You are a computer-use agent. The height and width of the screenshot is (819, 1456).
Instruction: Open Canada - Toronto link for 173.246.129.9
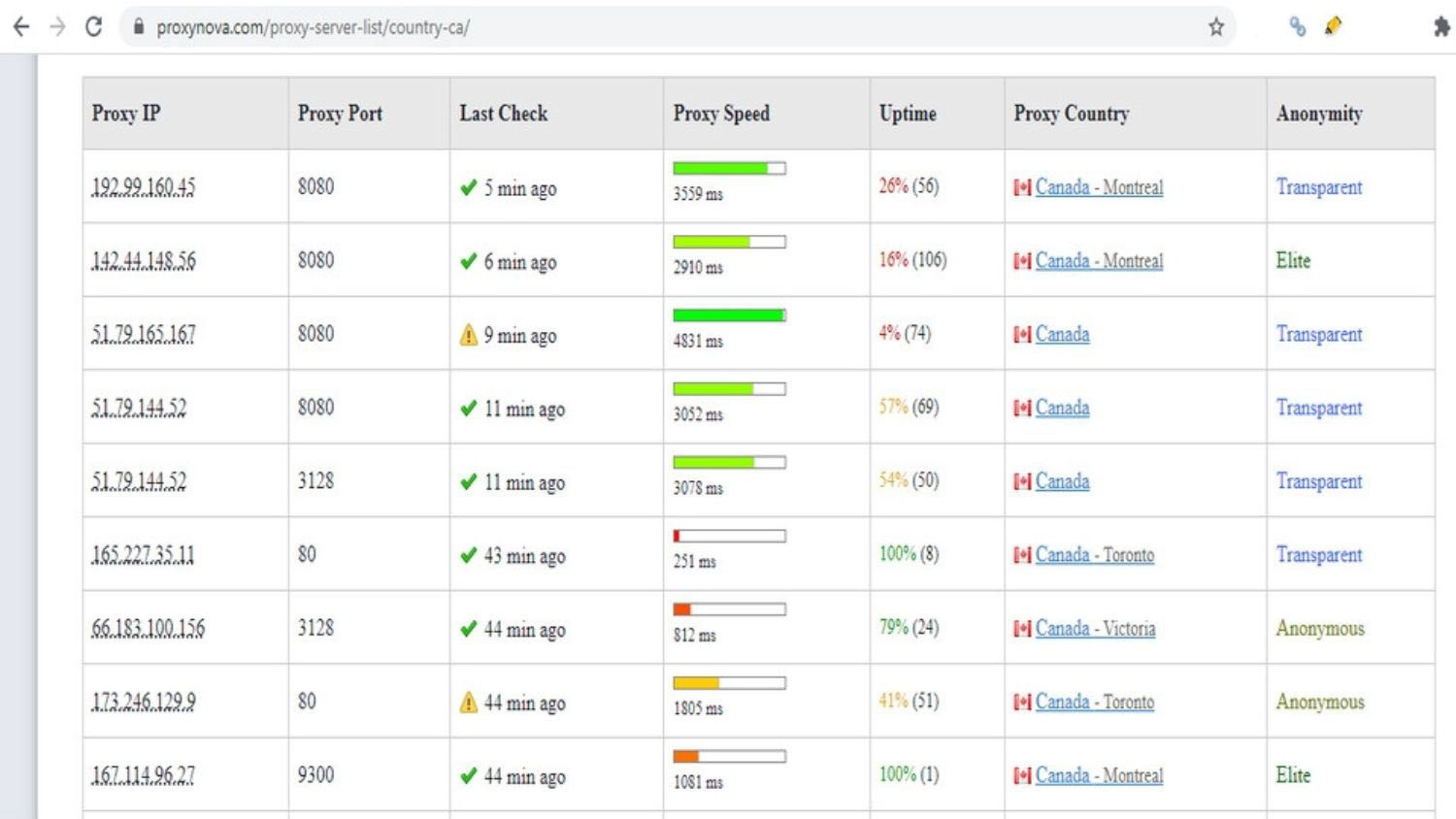(x=1095, y=702)
